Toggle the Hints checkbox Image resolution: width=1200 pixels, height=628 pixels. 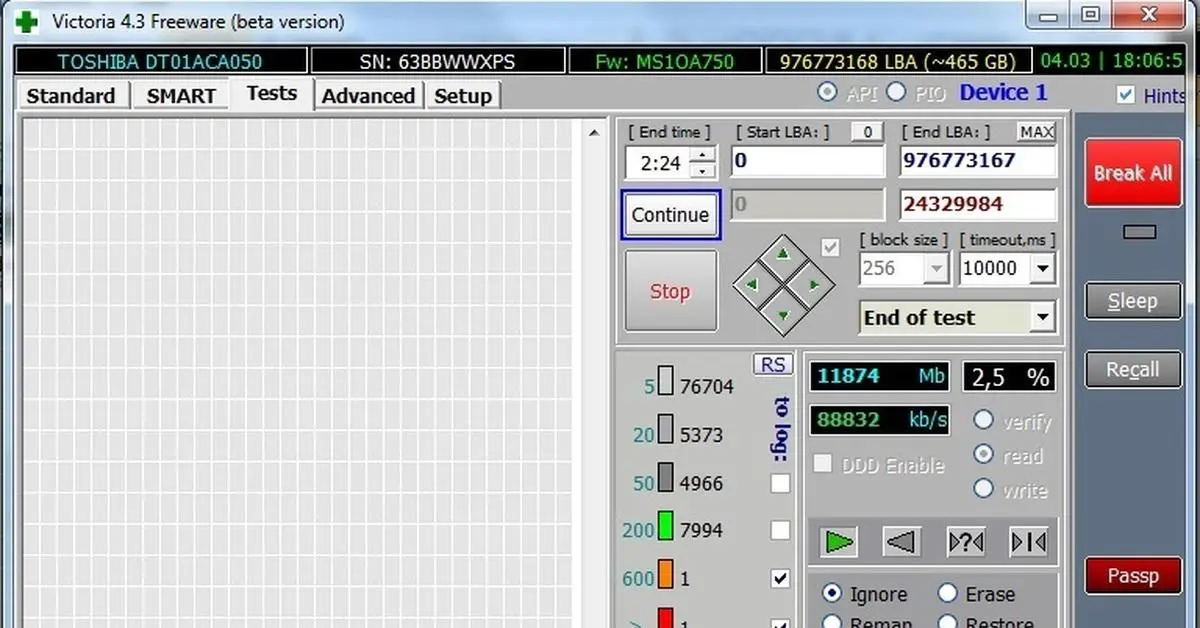pyautogui.click(x=1126, y=95)
